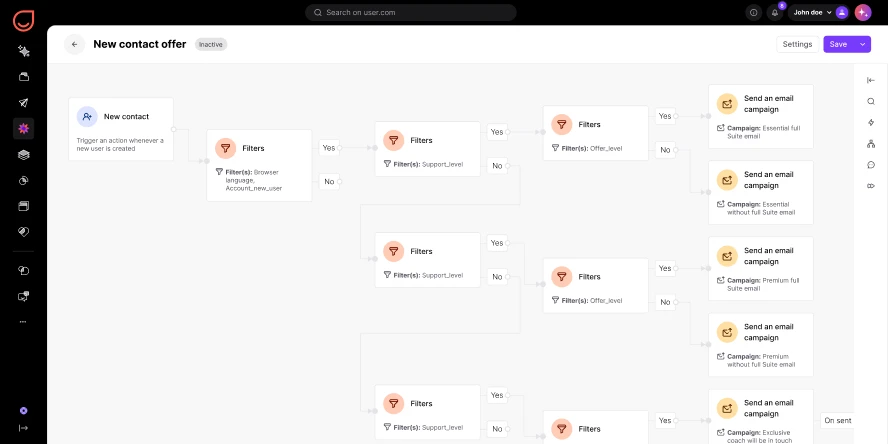Screen dimensions: 888x444
Task: Open the hierarchy tree icon in right panel
Action: tap(871, 144)
